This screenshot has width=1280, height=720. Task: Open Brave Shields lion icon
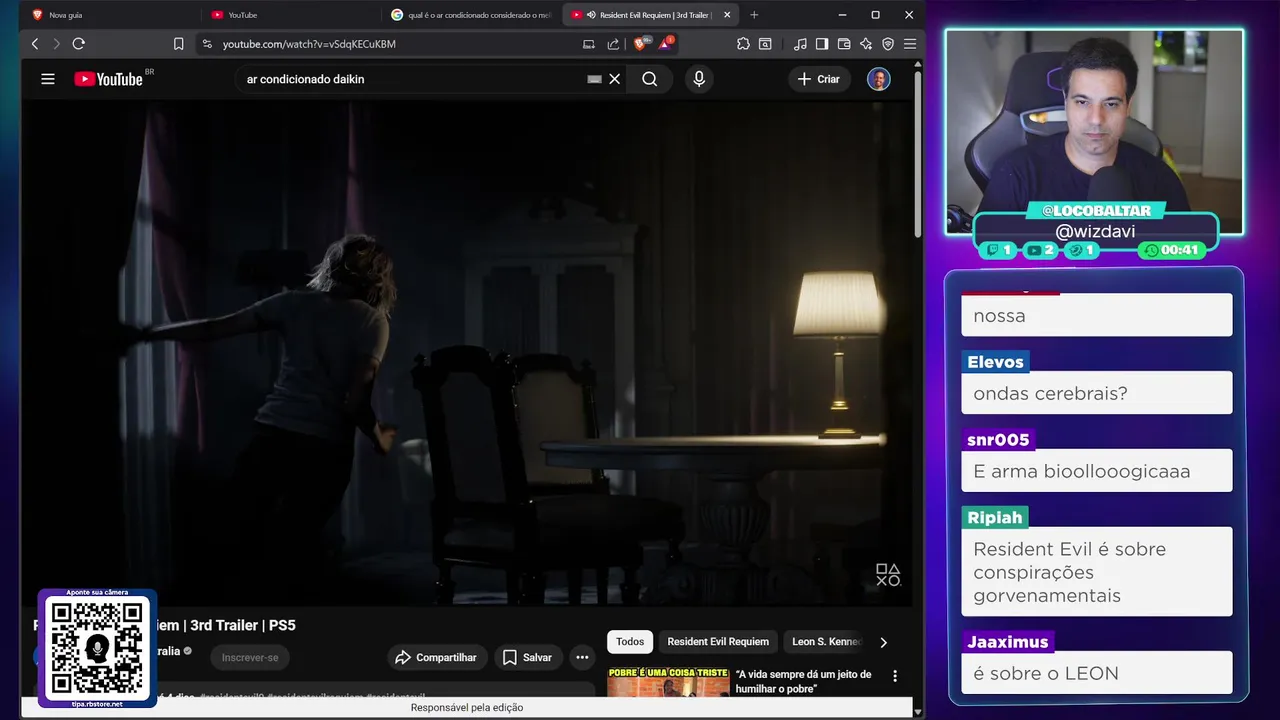(641, 44)
